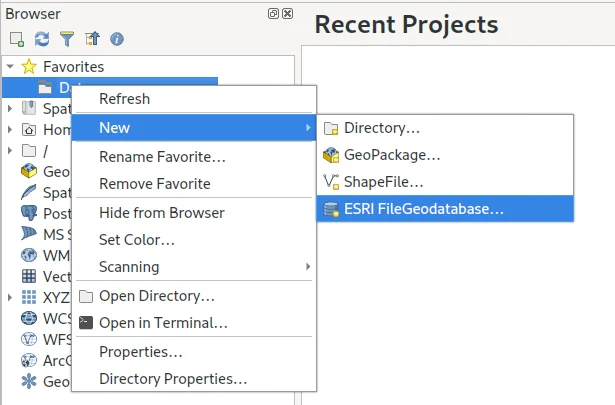Select the Favorites tree item

pos(73,67)
